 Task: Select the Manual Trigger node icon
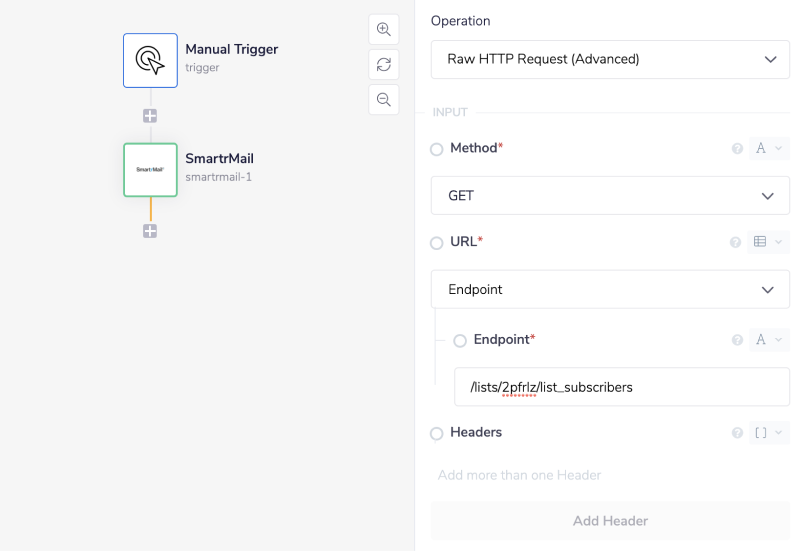click(x=150, y=60)
